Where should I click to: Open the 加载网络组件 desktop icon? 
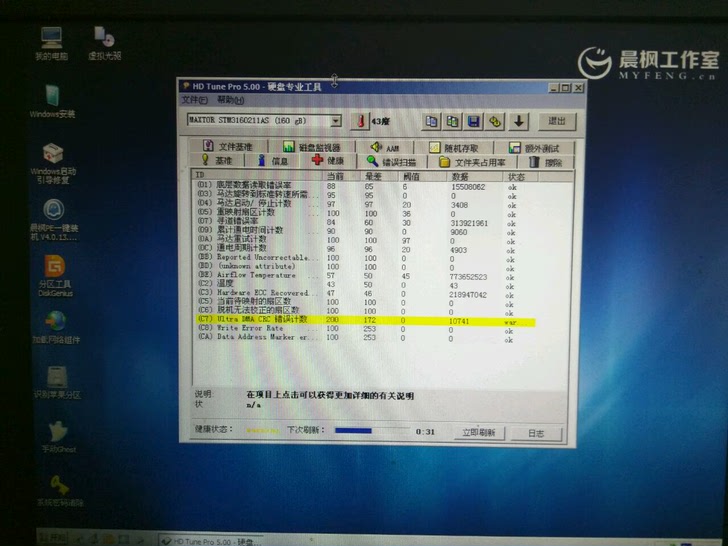(56, 328)
